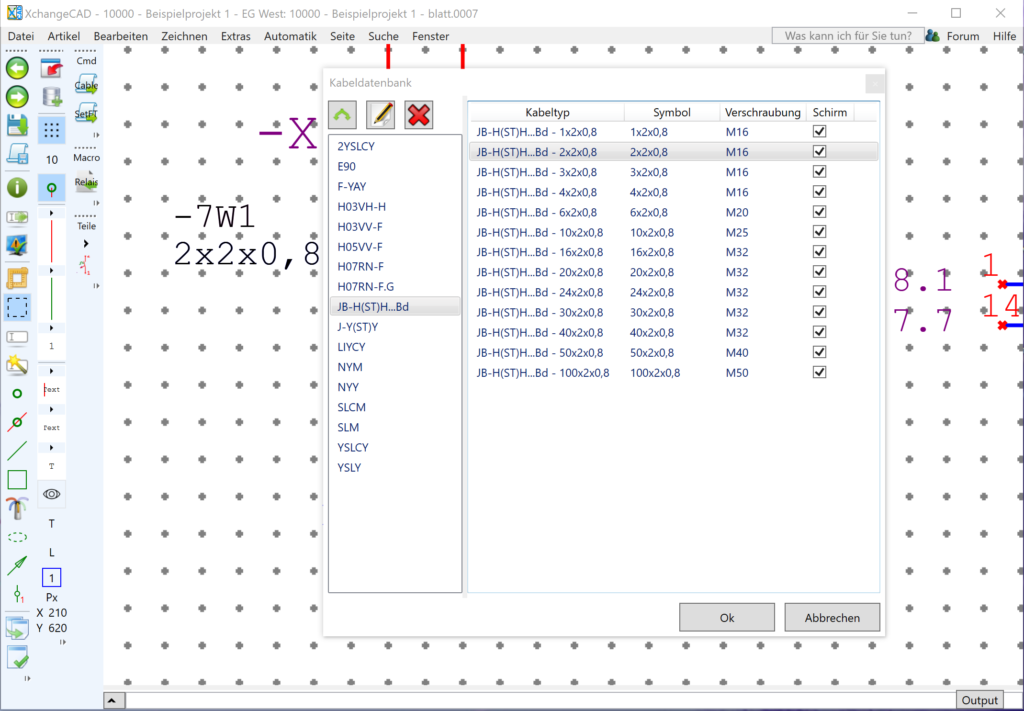The width and height of the screenshot is (1024, 711).
Task: Click the pencil edit icon in Kabeldatenbank
Action: click(x=381, y=115)
